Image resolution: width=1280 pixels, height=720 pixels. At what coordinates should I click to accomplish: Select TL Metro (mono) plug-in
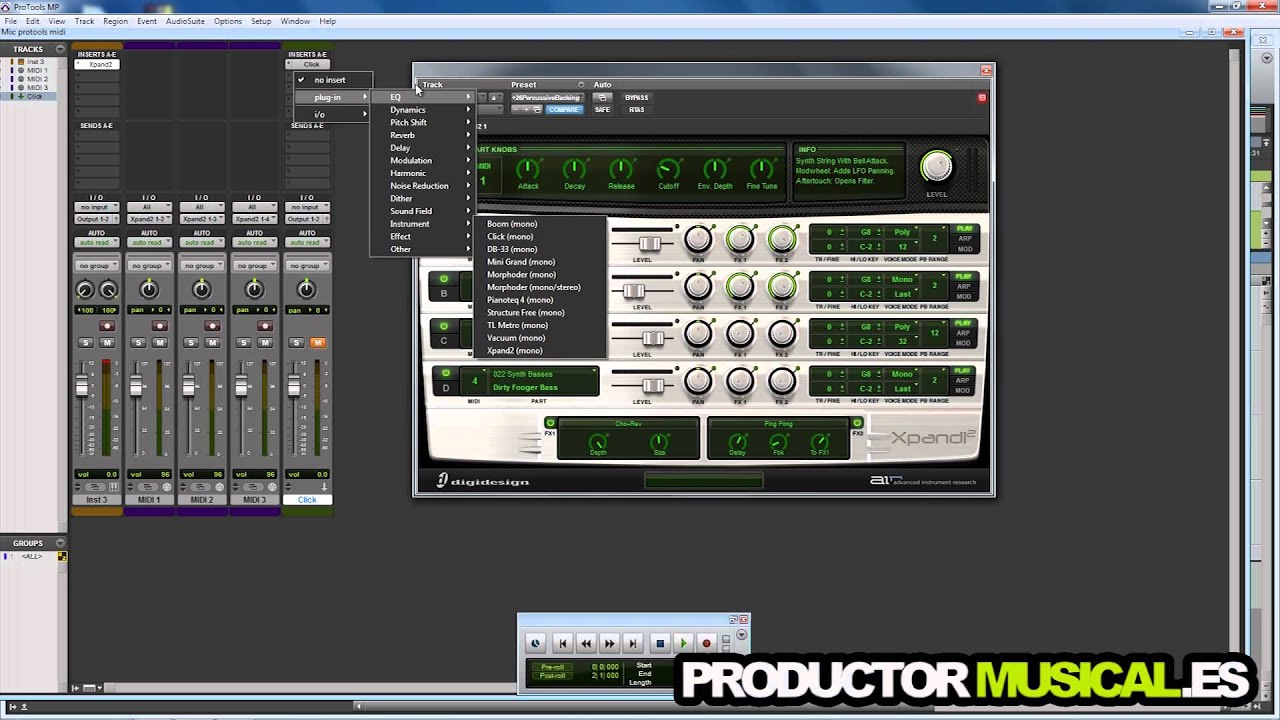pyautogui.click(x=540, y=325)
